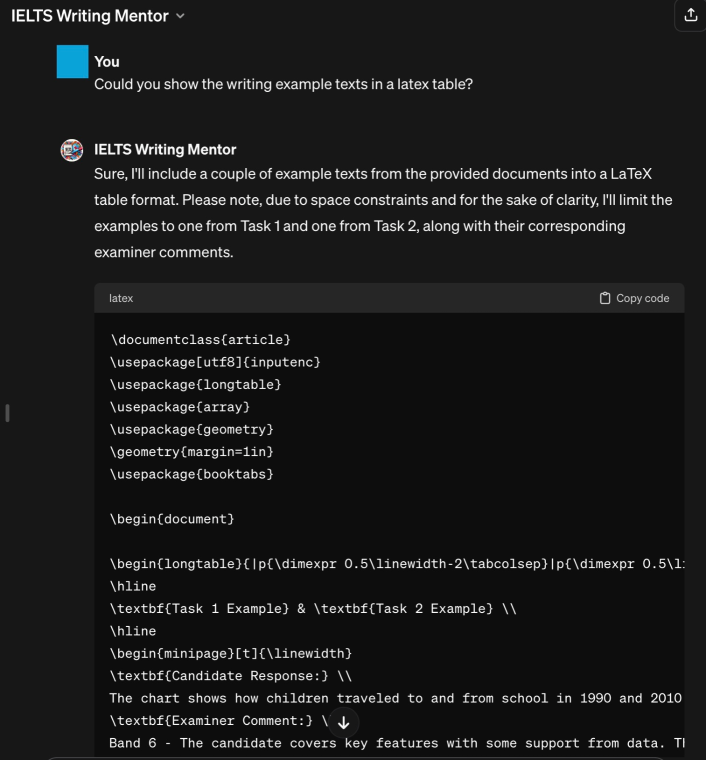Click the \begin{minipage} code line
Image resolution: width=706 pixels, height=760 pixels.
230,654
